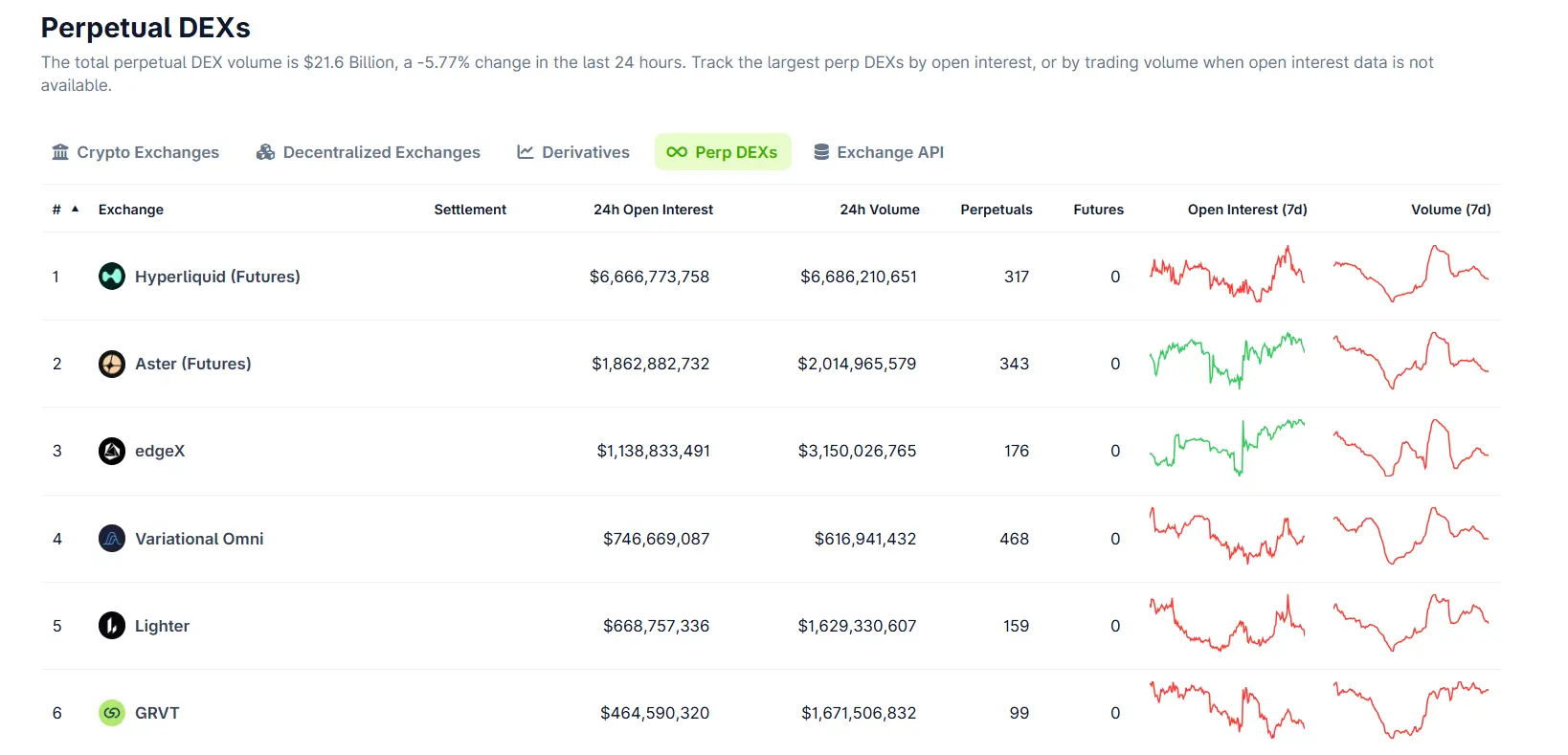Click the database icon beside Exchange API

[821, 152]
